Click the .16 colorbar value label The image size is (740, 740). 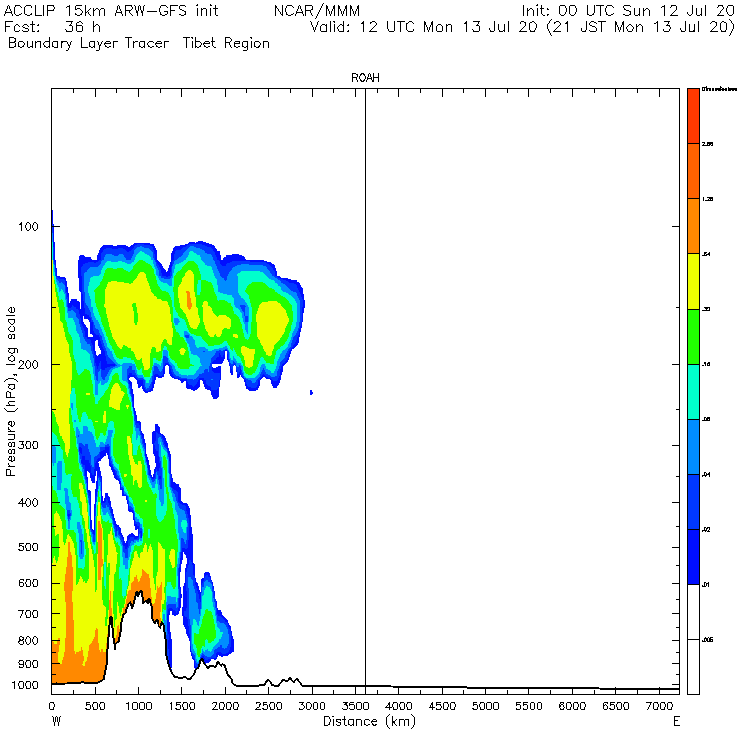(x=706, y=364)
